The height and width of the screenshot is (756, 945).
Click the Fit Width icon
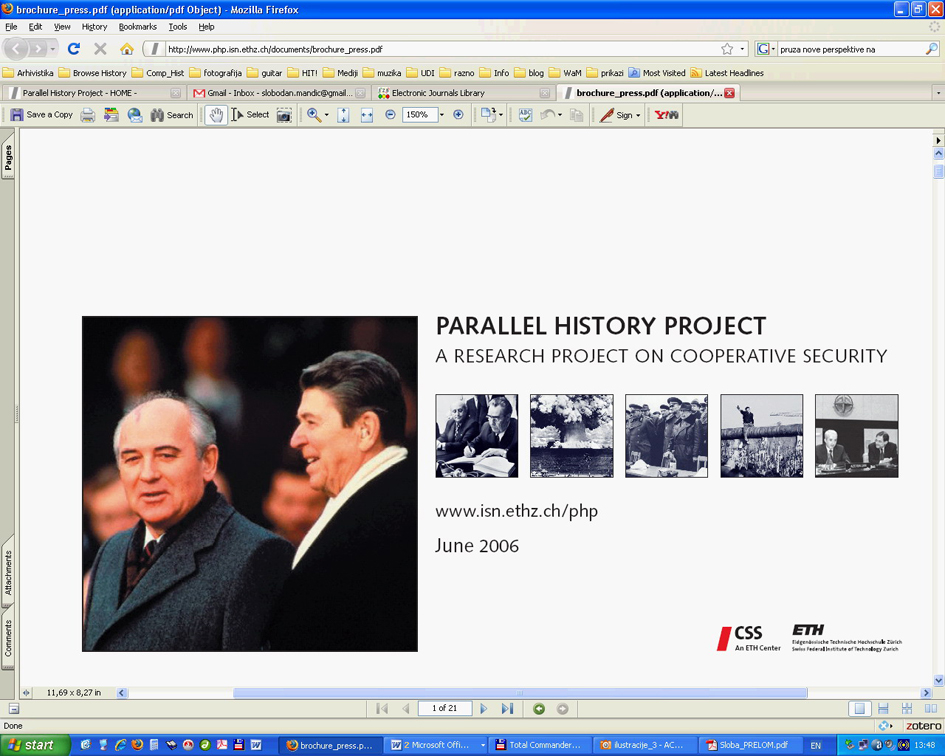[x=366, y=115]
